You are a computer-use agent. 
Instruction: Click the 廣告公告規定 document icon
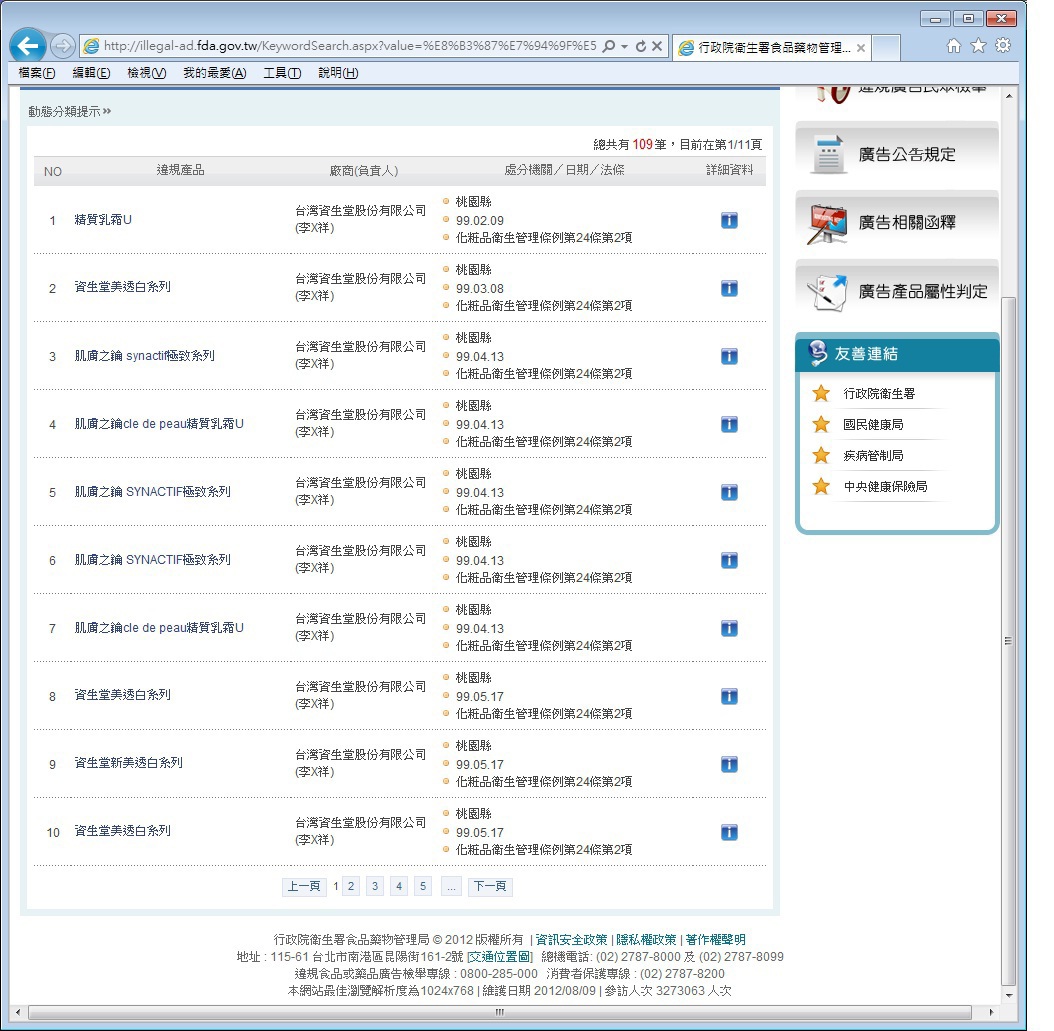click(x=828, y=154)
